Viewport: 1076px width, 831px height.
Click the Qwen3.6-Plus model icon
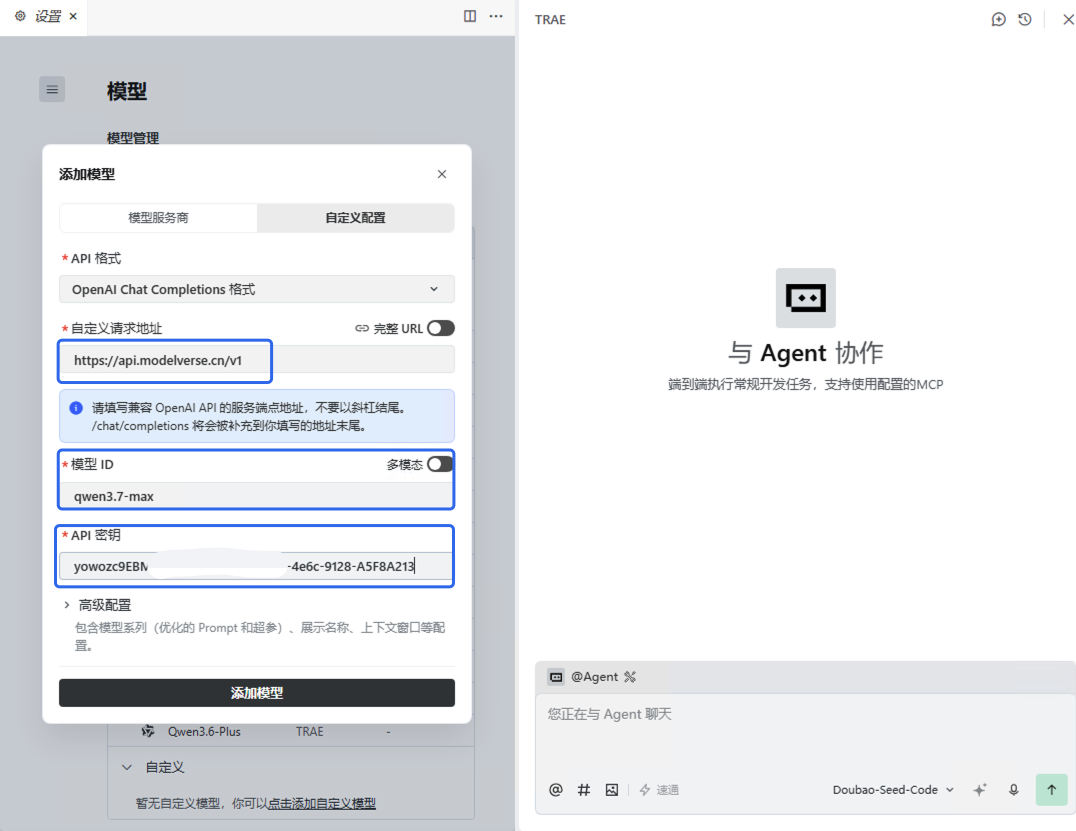point(148,731)
